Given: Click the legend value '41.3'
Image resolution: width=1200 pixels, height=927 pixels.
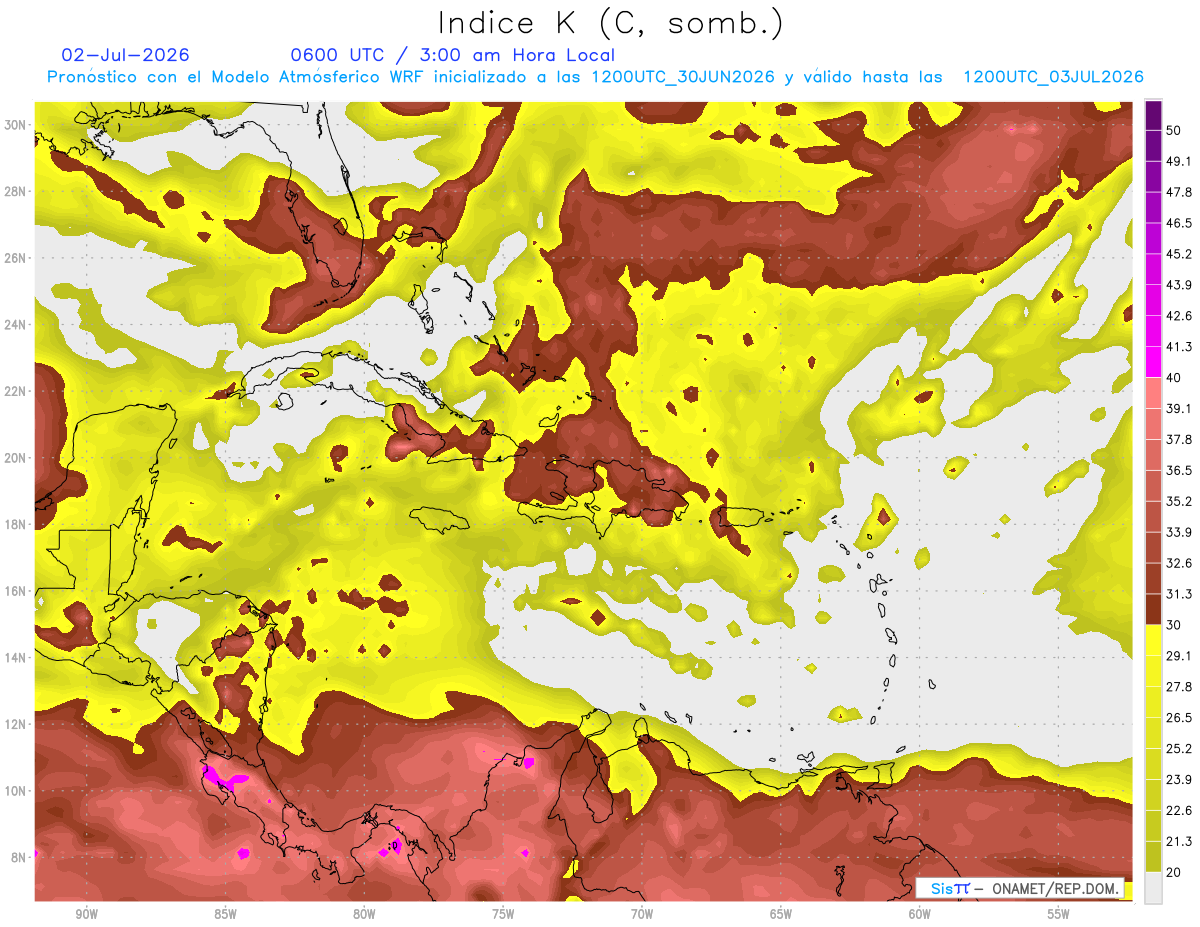Looking at the screenshot, I should (1178, 347).
